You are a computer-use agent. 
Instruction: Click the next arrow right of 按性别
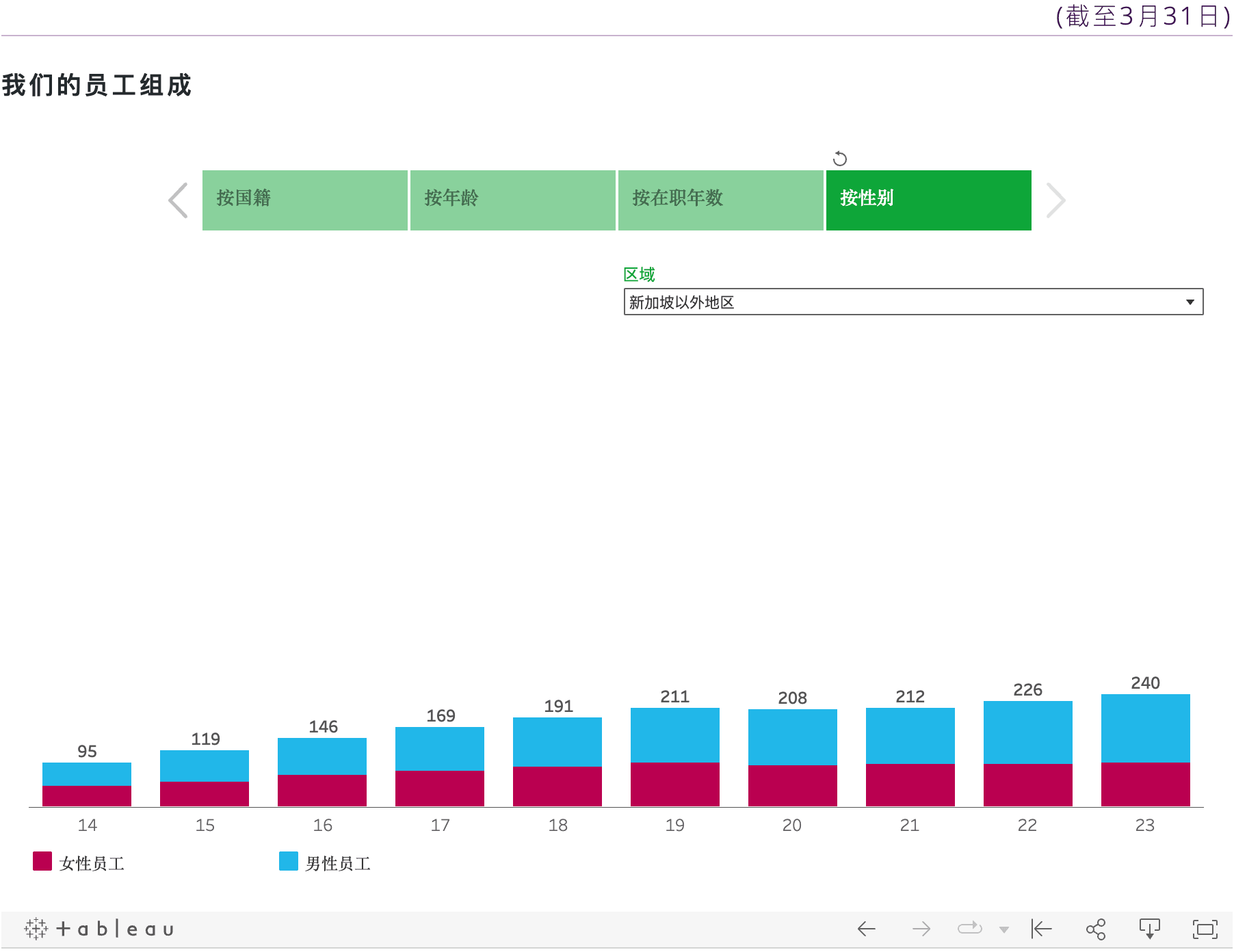[1055, 200]
